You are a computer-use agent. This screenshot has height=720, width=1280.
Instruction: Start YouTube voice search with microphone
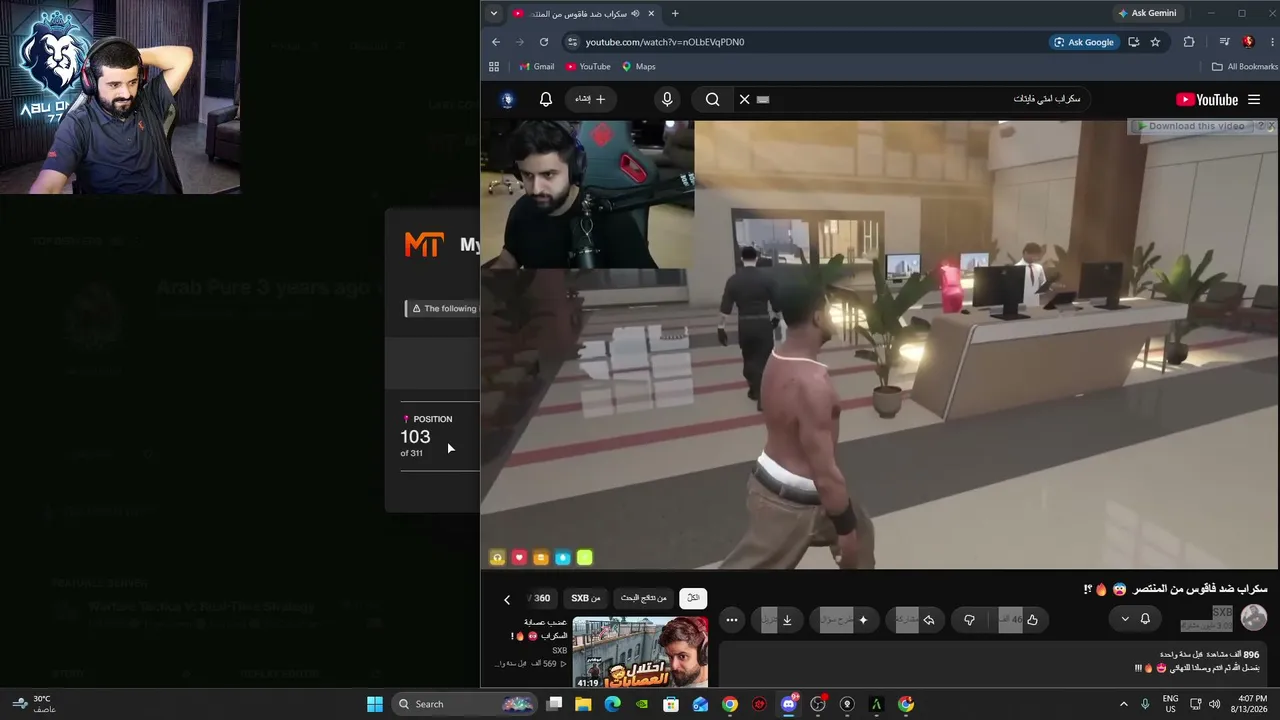(667, 100)
